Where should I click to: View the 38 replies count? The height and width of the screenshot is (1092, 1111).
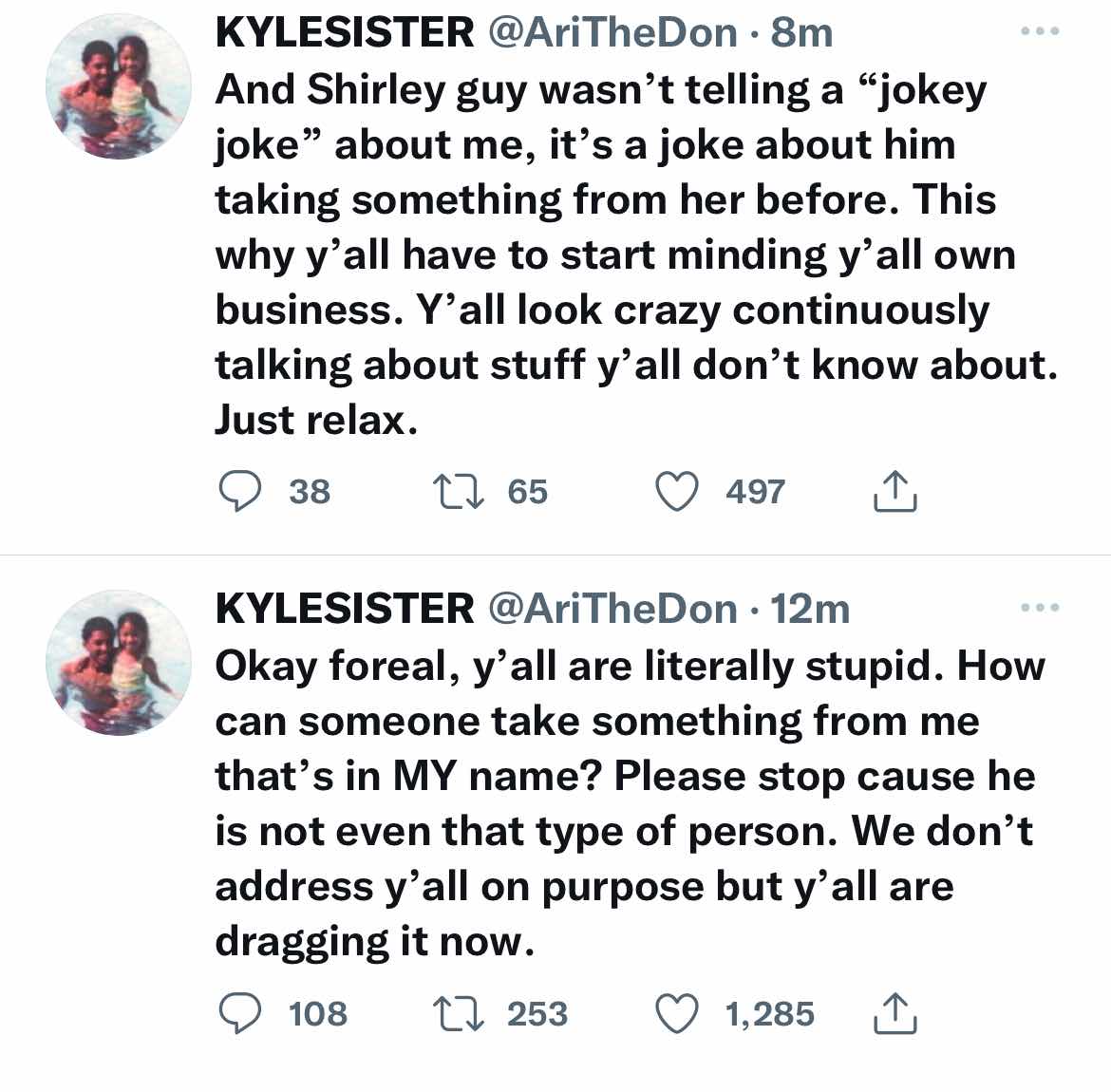pyautogui.click(x=310, y=492)
